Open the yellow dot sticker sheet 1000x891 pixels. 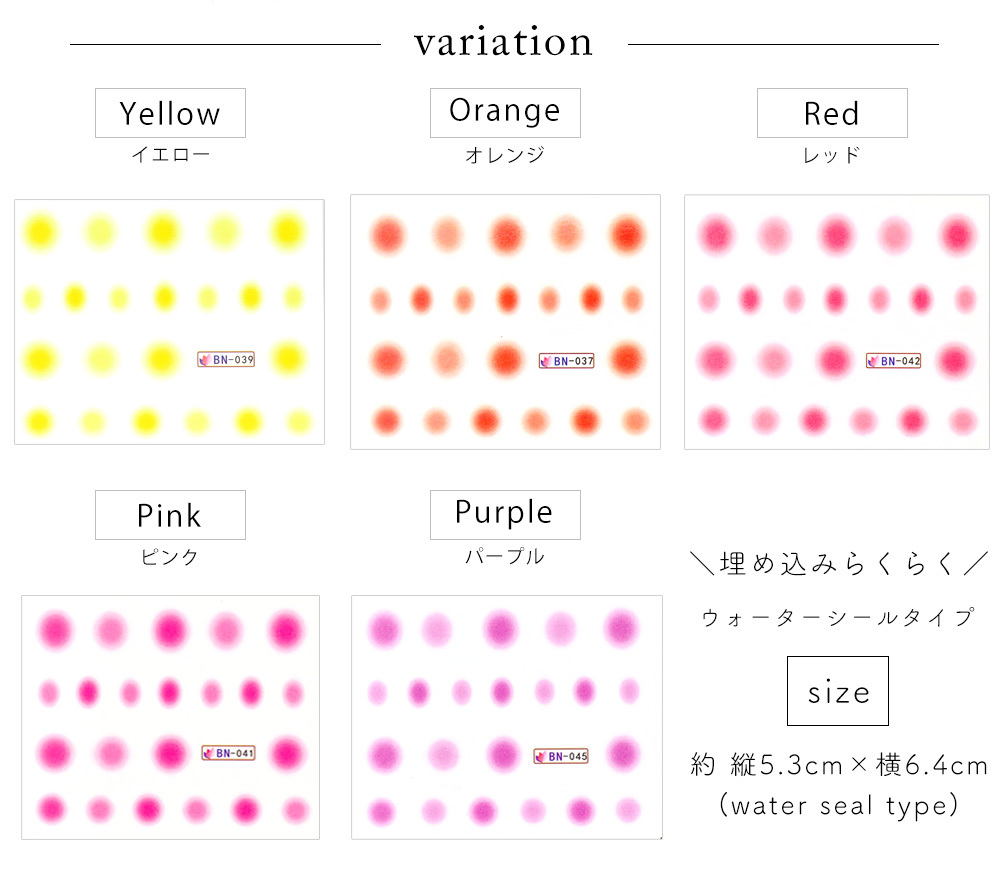(x=170, y=321)
